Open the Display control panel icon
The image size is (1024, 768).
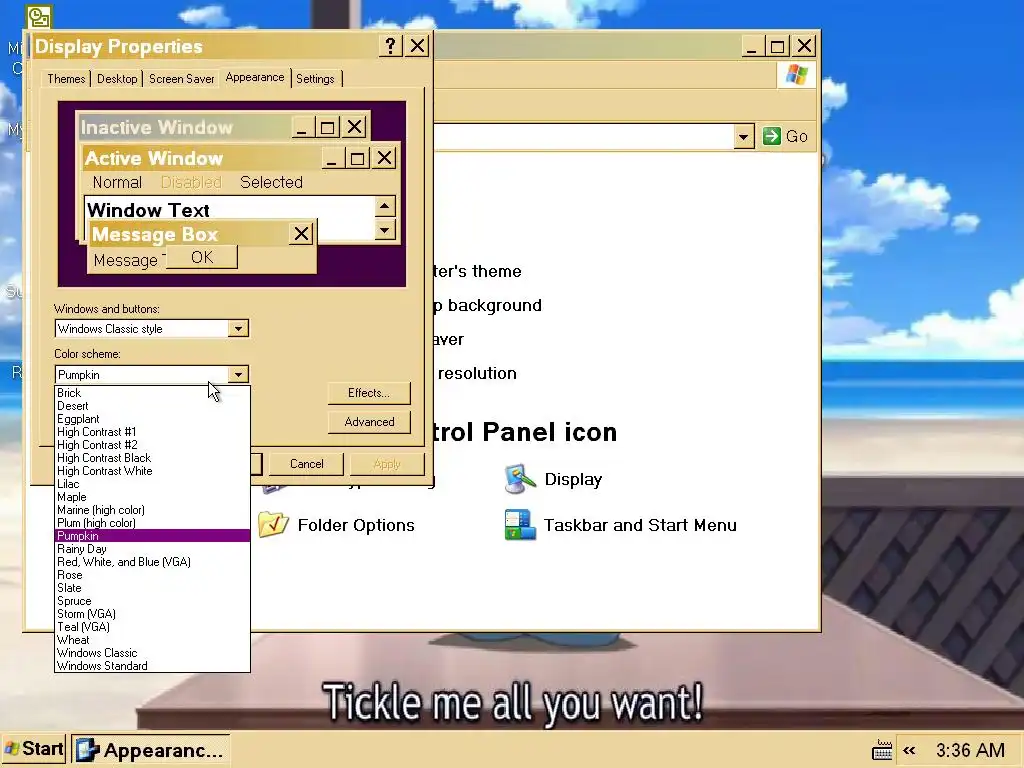coord(554,479)
